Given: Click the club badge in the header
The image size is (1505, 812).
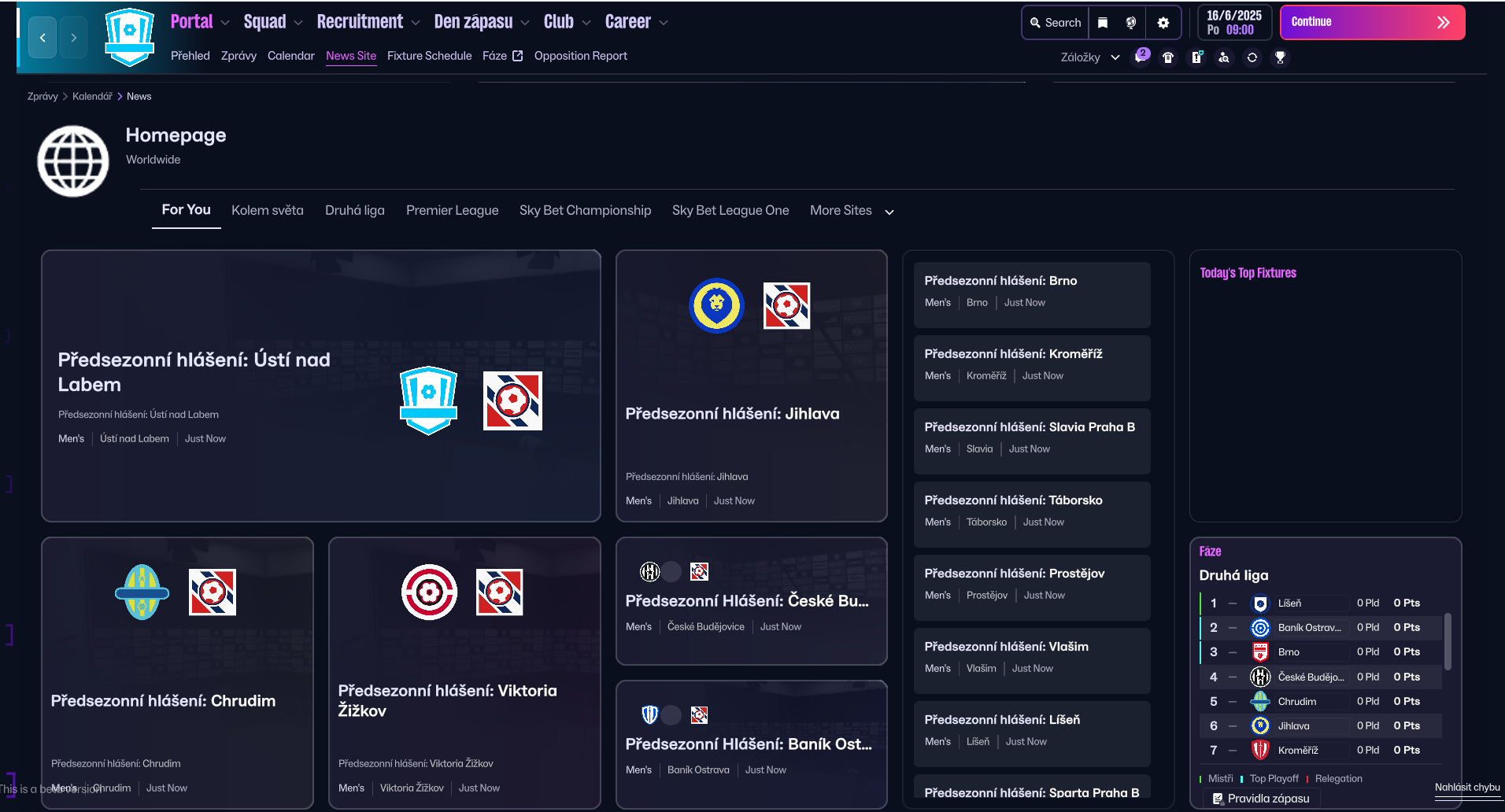Looking at the screenshot, I should click(130, 37).
